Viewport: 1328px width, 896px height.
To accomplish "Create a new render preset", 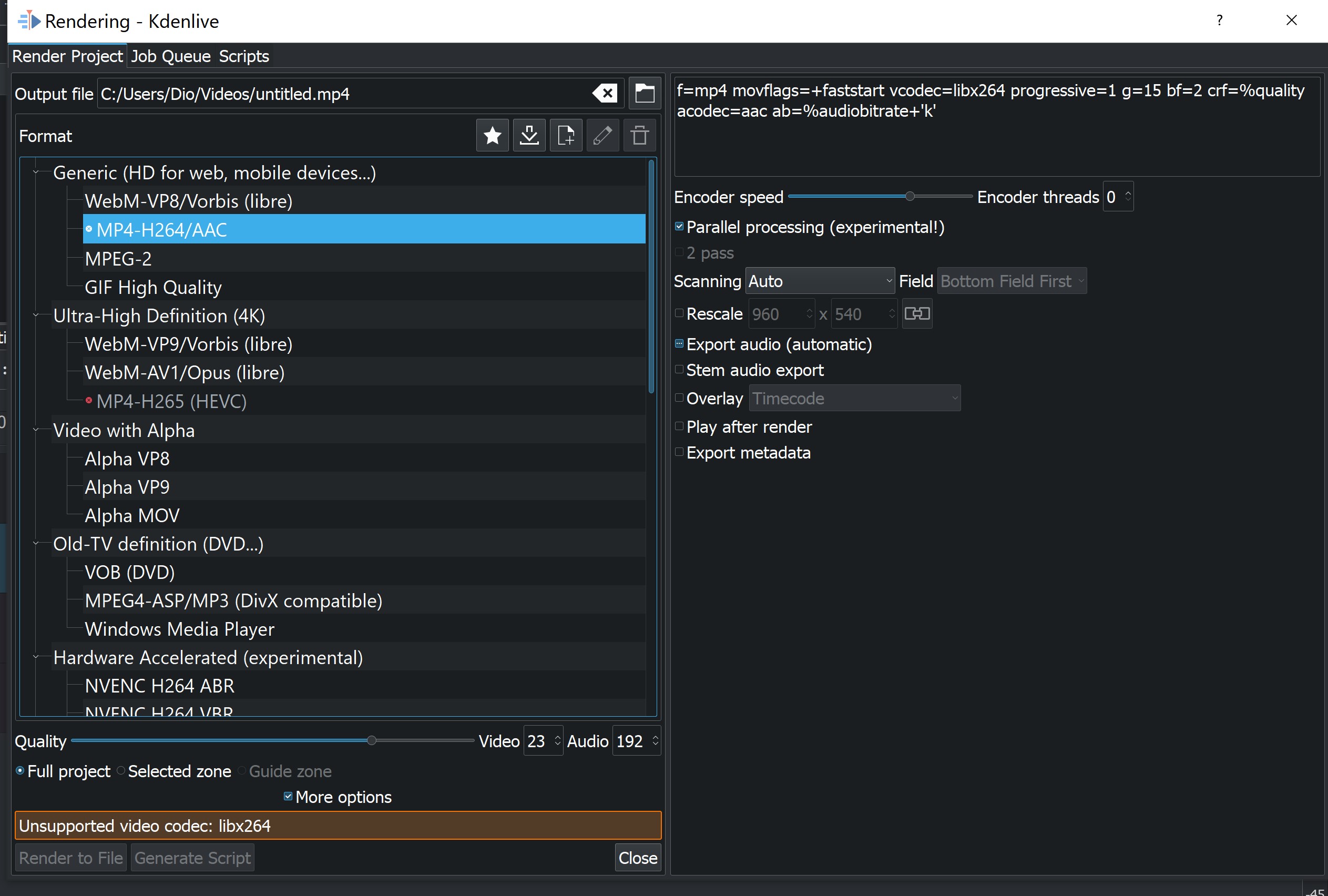I will (x=566, y=136).
